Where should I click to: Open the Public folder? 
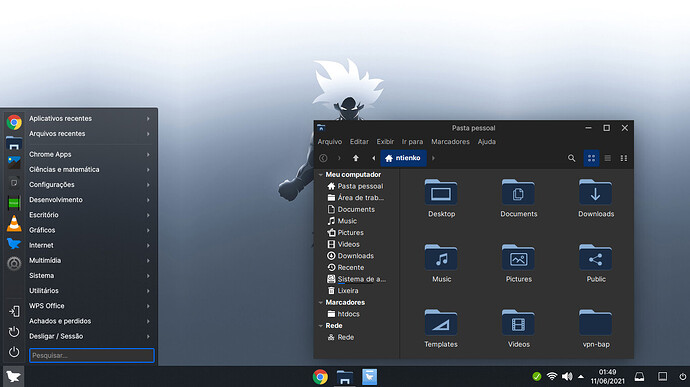tap(596, 263)
